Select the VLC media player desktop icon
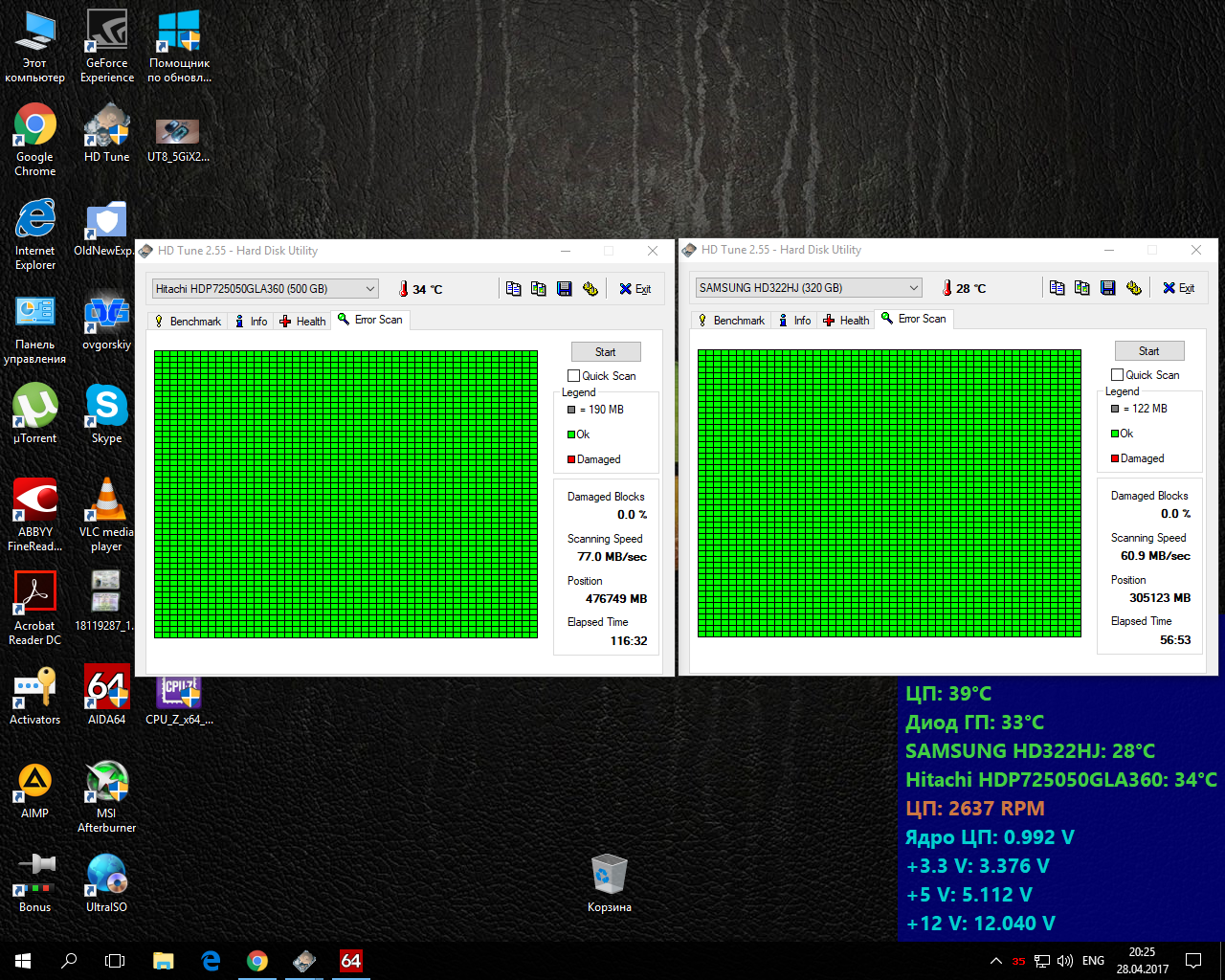 (x=106, y=516)
